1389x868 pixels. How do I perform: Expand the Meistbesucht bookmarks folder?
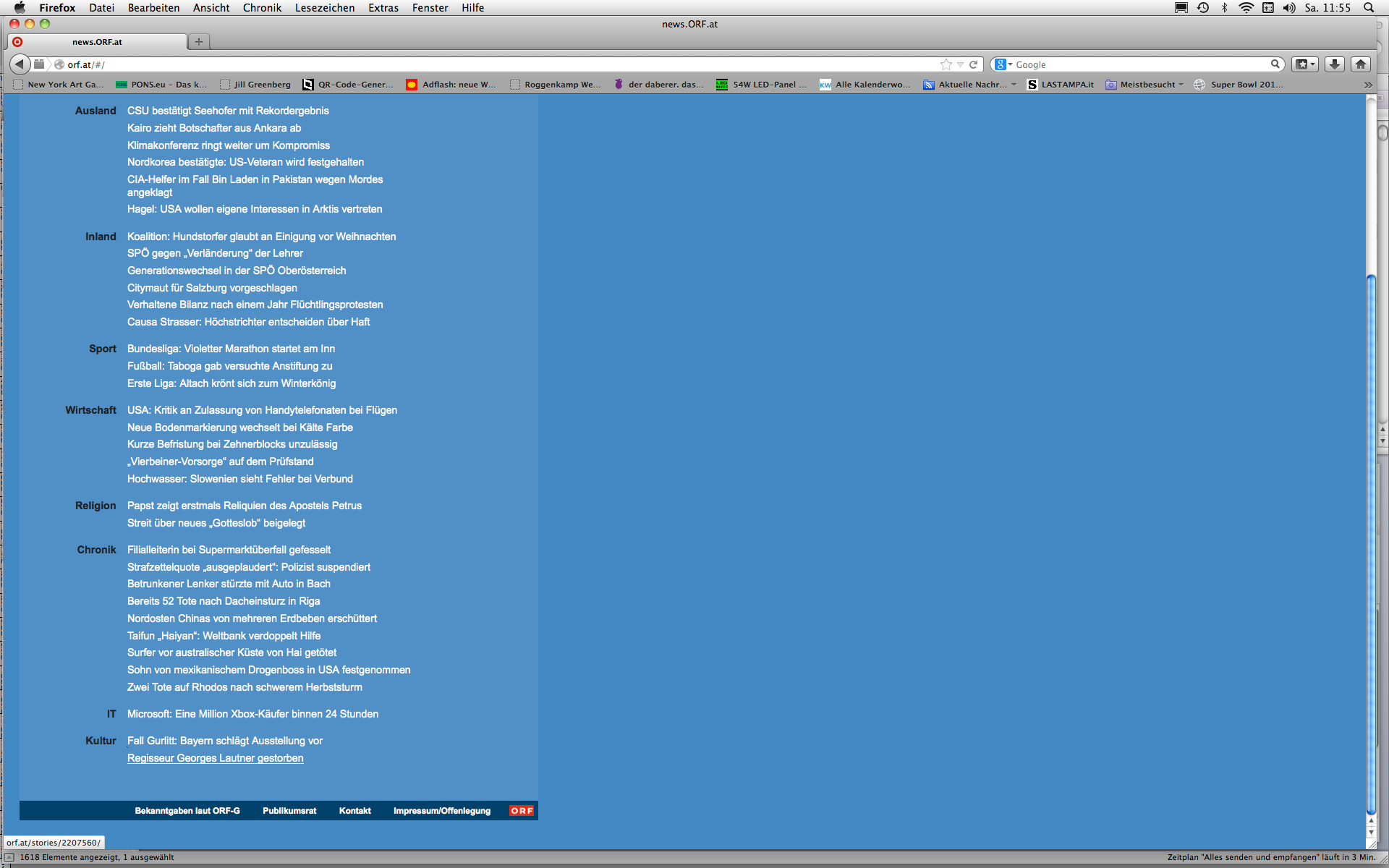tap(1144, 85)
